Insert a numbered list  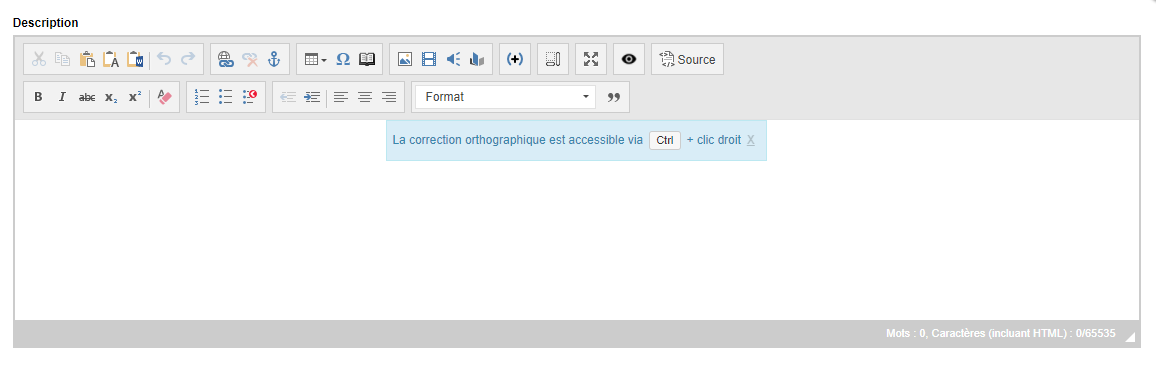[x=201, y=97]
